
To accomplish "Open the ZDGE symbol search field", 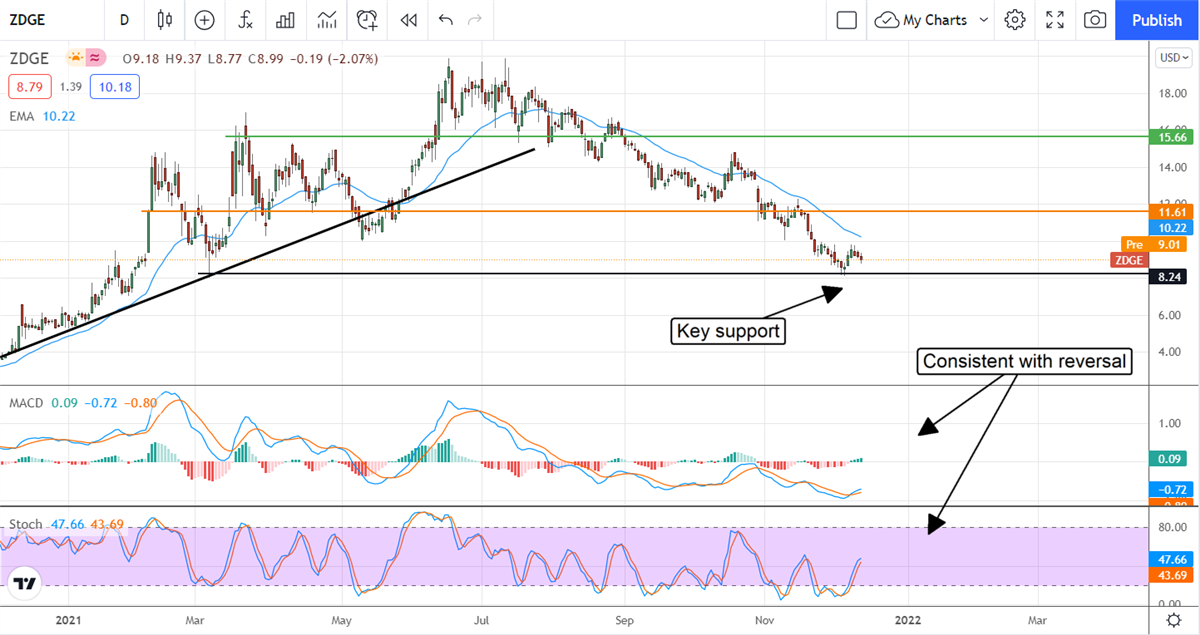I will click(52, 20).
